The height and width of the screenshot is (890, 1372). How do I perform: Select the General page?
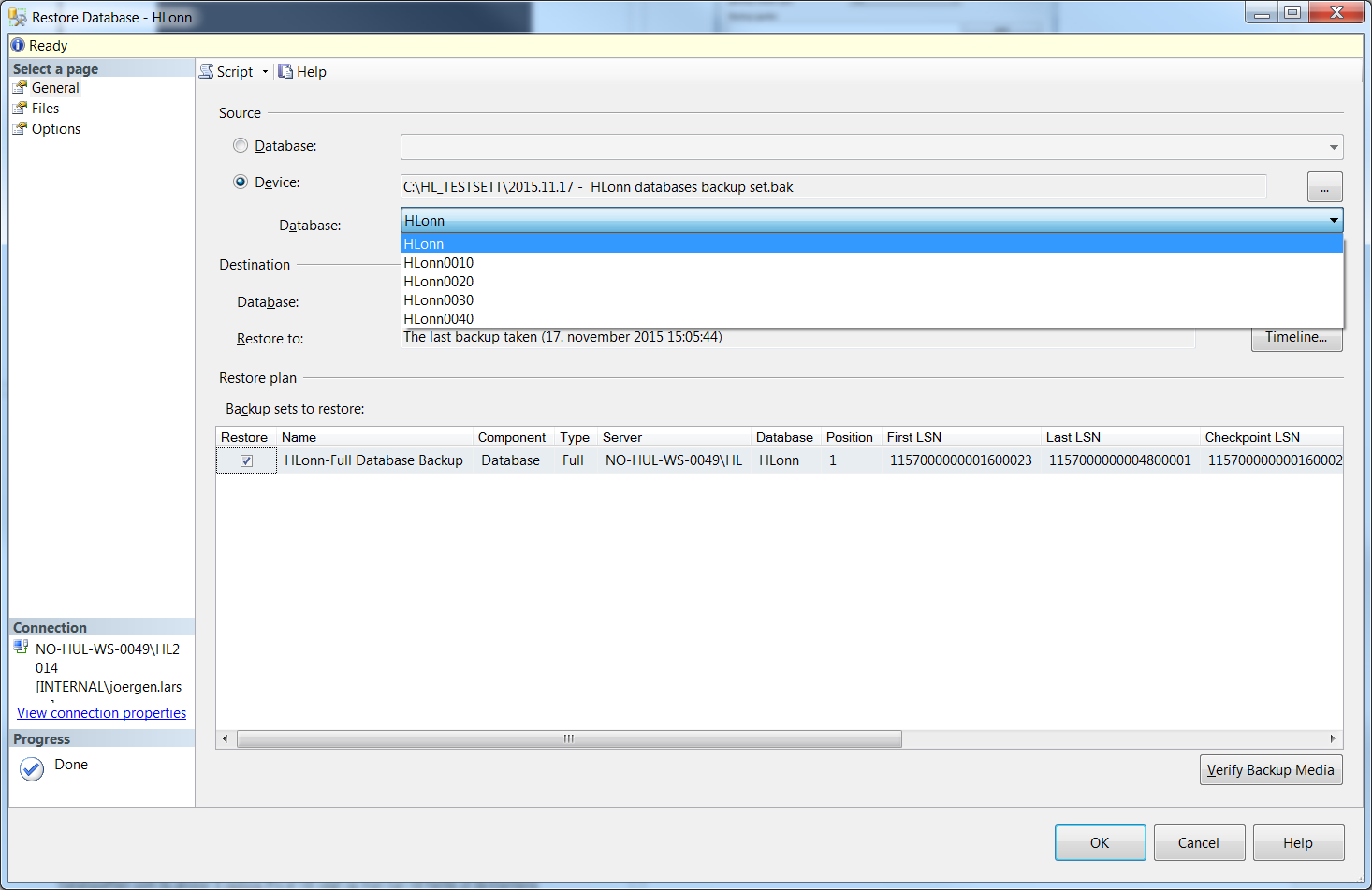(55, 88)
